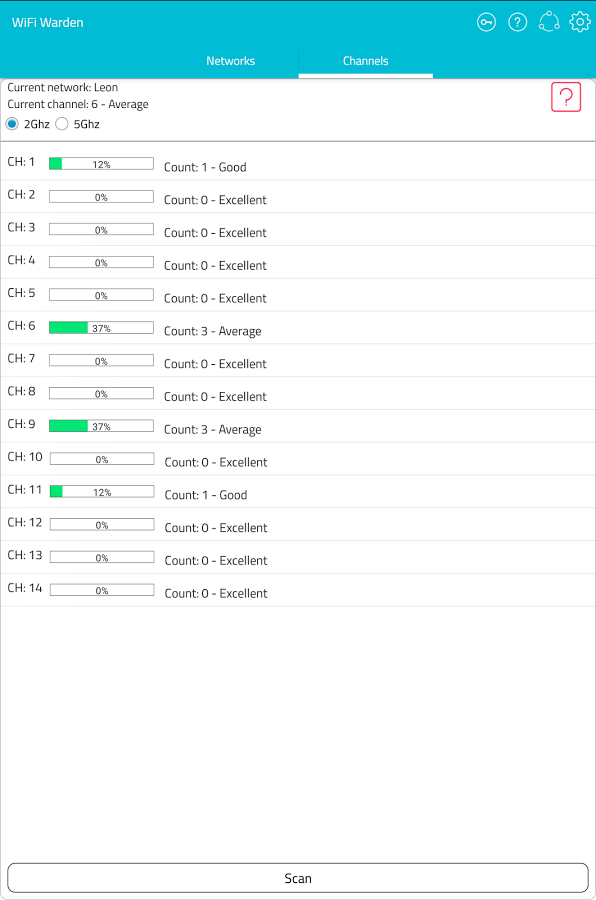This screenshot has height=900, width=596.
Task: Select the CH: 11 Count 1 Good row
Action: (298, 491)
